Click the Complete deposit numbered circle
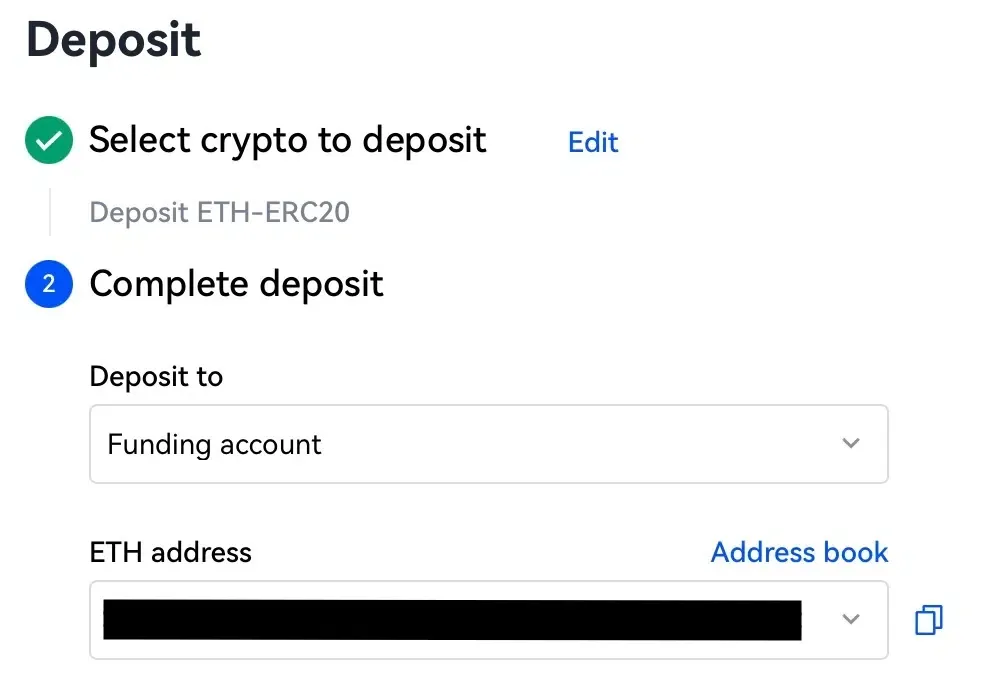Screen dimensions: 982x684 (x=48, y=284)
